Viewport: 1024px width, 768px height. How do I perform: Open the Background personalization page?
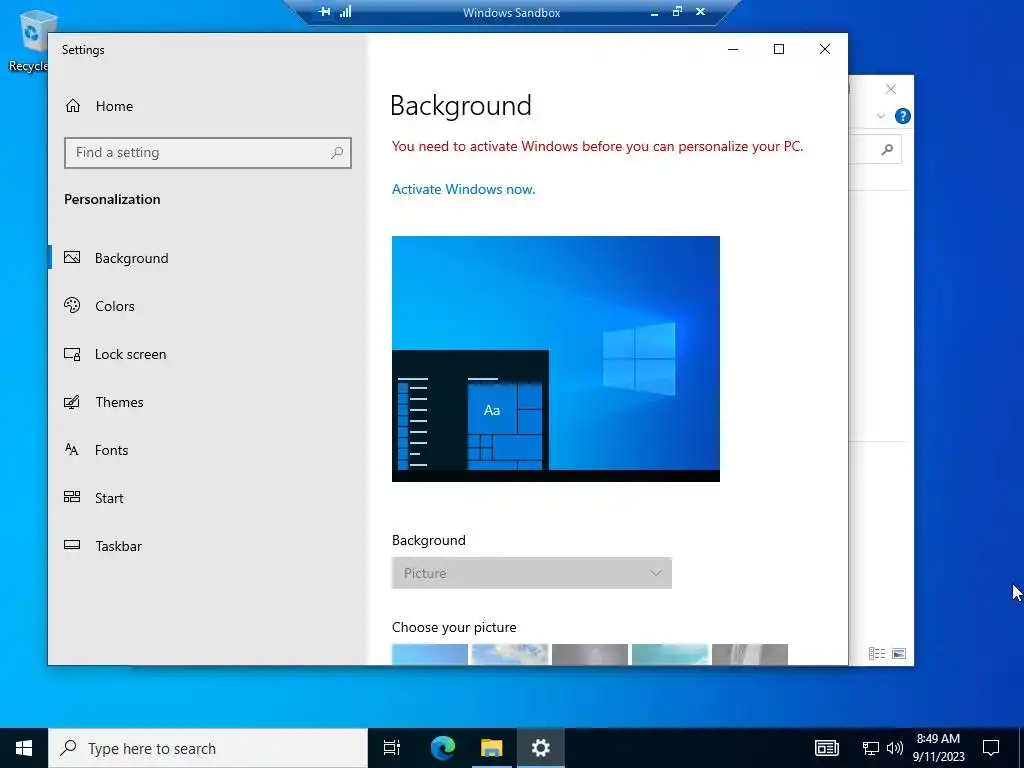tap(208, 258)
